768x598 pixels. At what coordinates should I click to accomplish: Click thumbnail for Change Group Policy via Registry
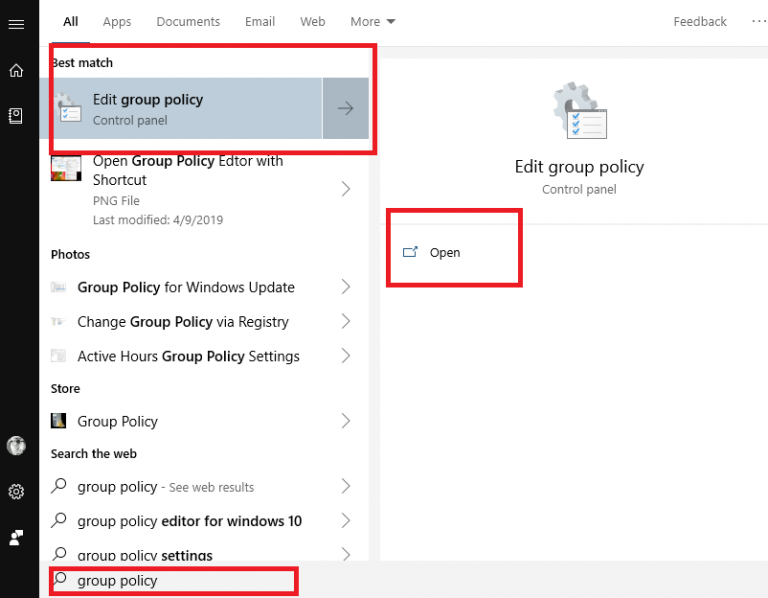[58, 321]
